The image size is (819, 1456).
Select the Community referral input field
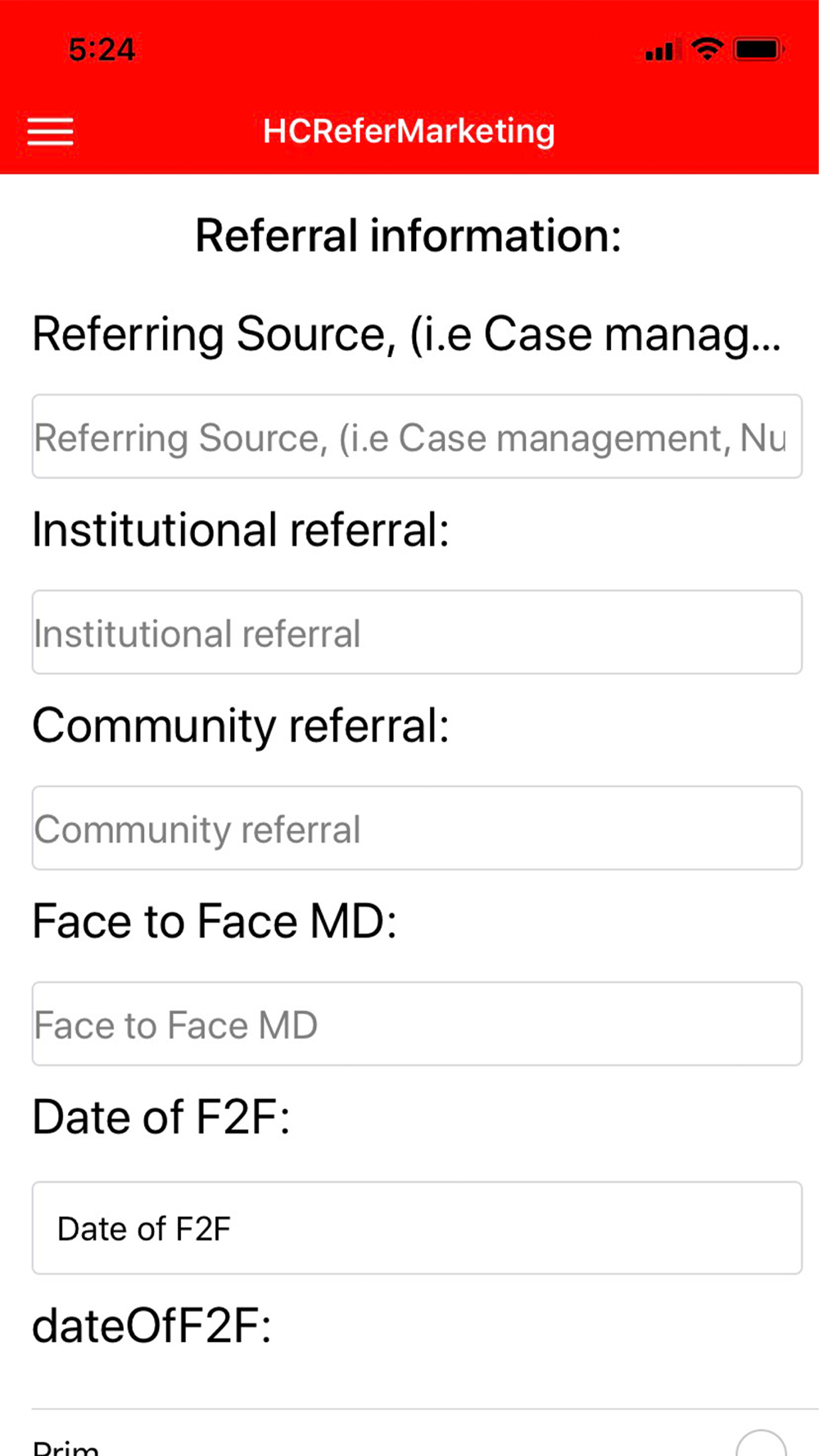pyautogui.click(x=417, y=828)
